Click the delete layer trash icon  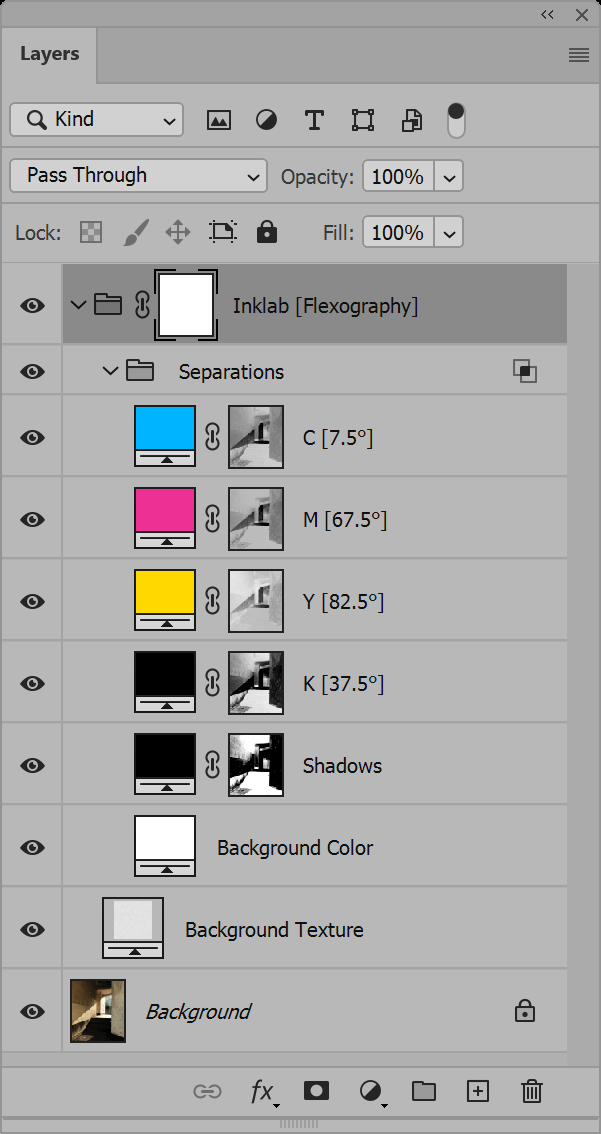[532, 1091]
